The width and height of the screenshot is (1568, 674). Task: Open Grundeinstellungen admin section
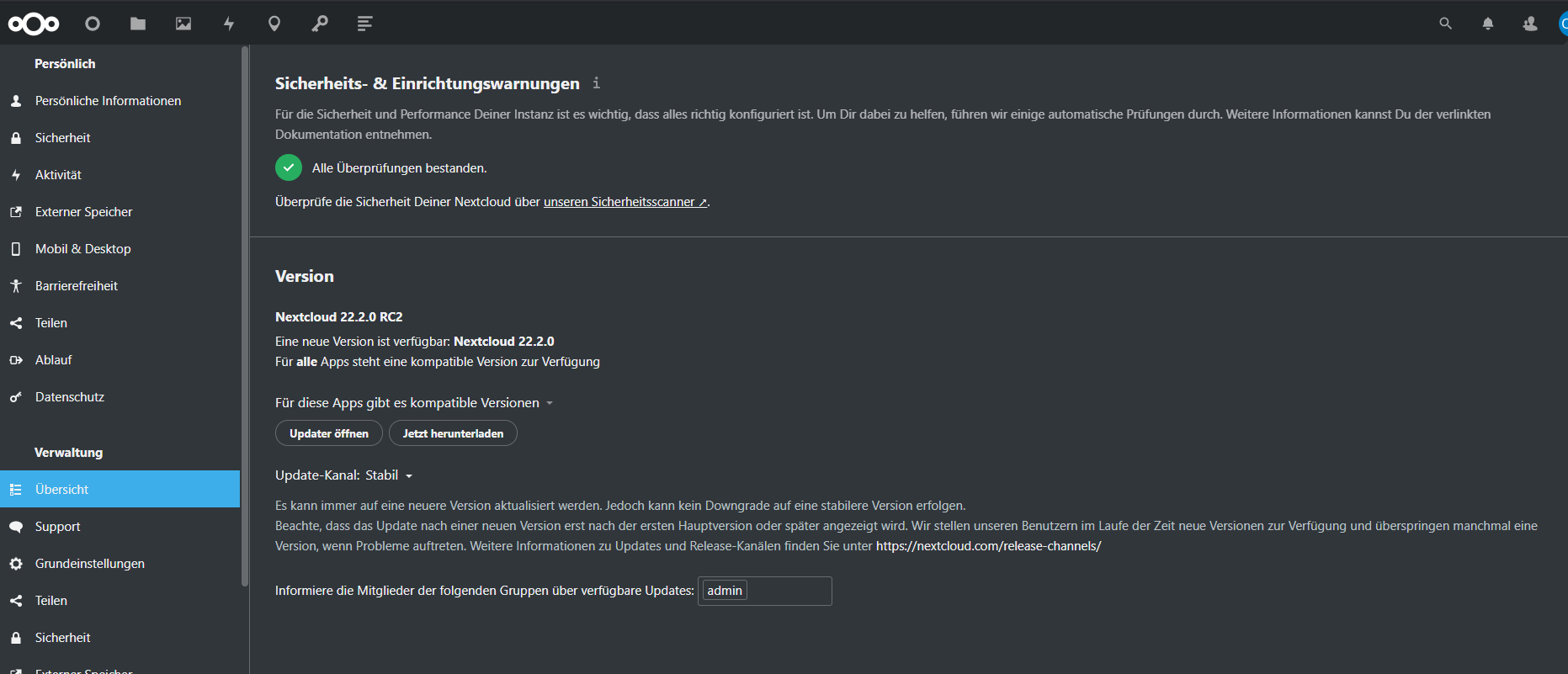[x=120, y=564]
